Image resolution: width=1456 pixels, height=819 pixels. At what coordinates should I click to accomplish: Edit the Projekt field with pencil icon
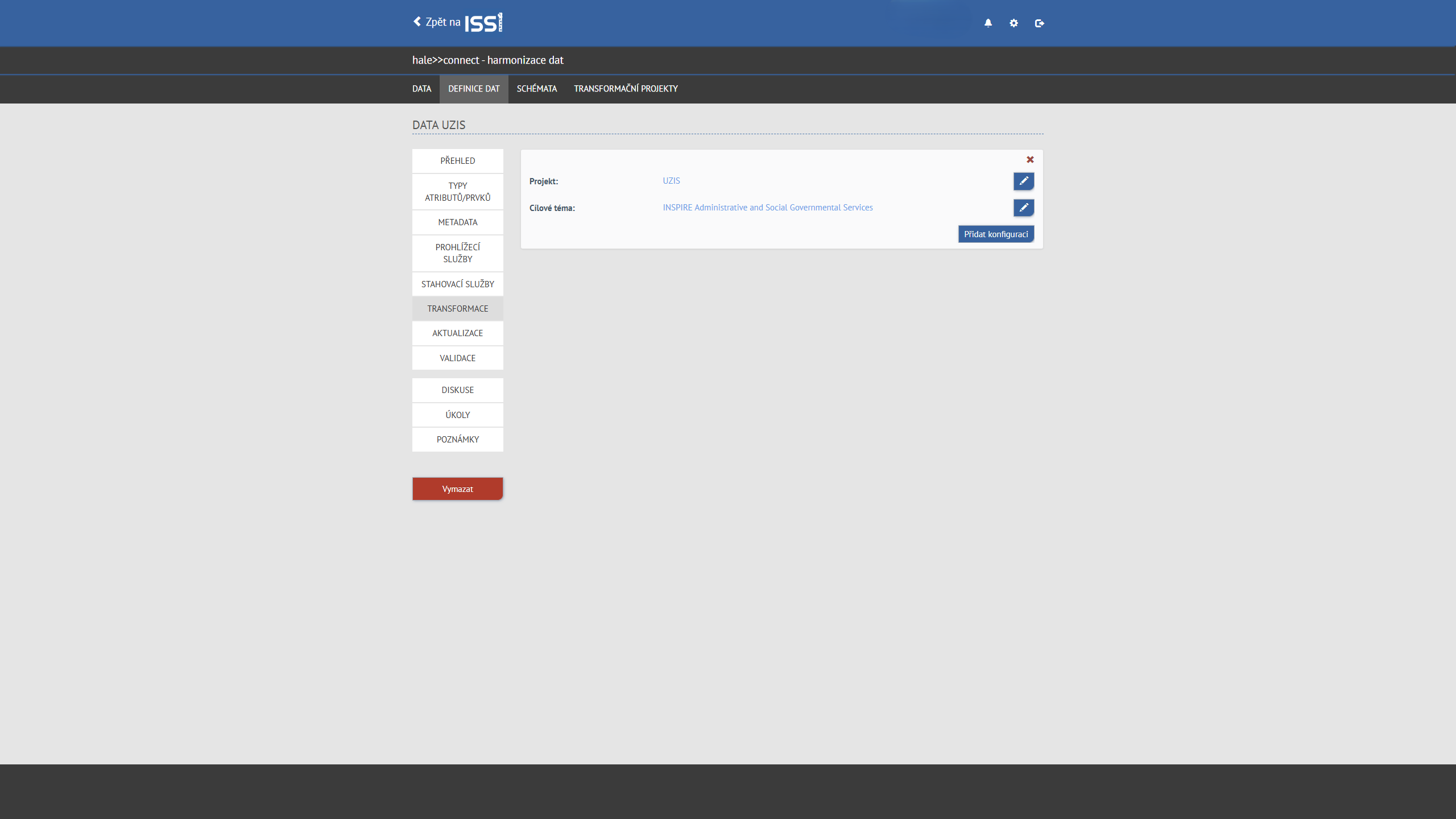[x=1023, y=181]
